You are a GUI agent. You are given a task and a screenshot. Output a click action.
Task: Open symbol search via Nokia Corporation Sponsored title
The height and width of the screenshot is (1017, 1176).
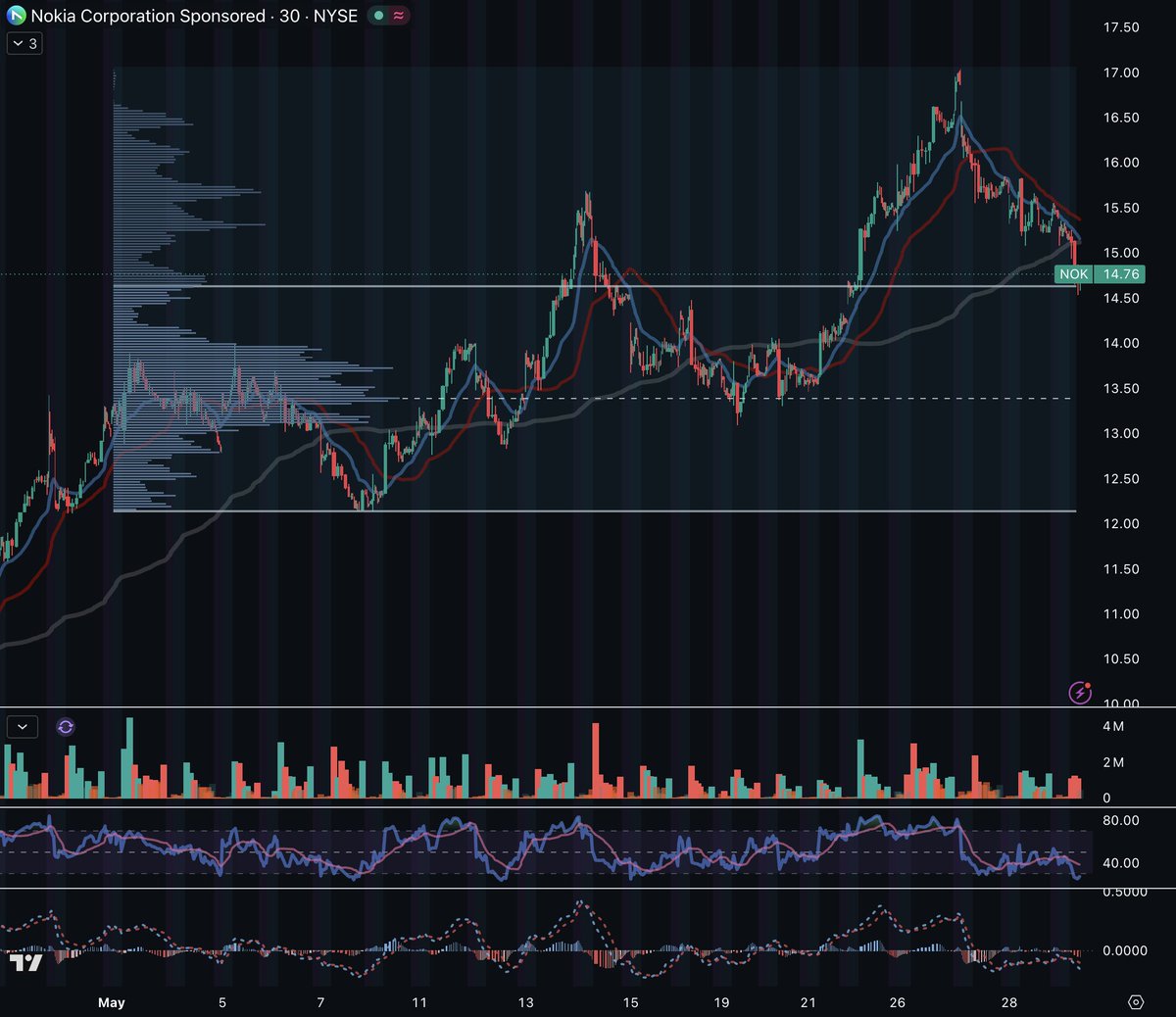click(148, 17)
